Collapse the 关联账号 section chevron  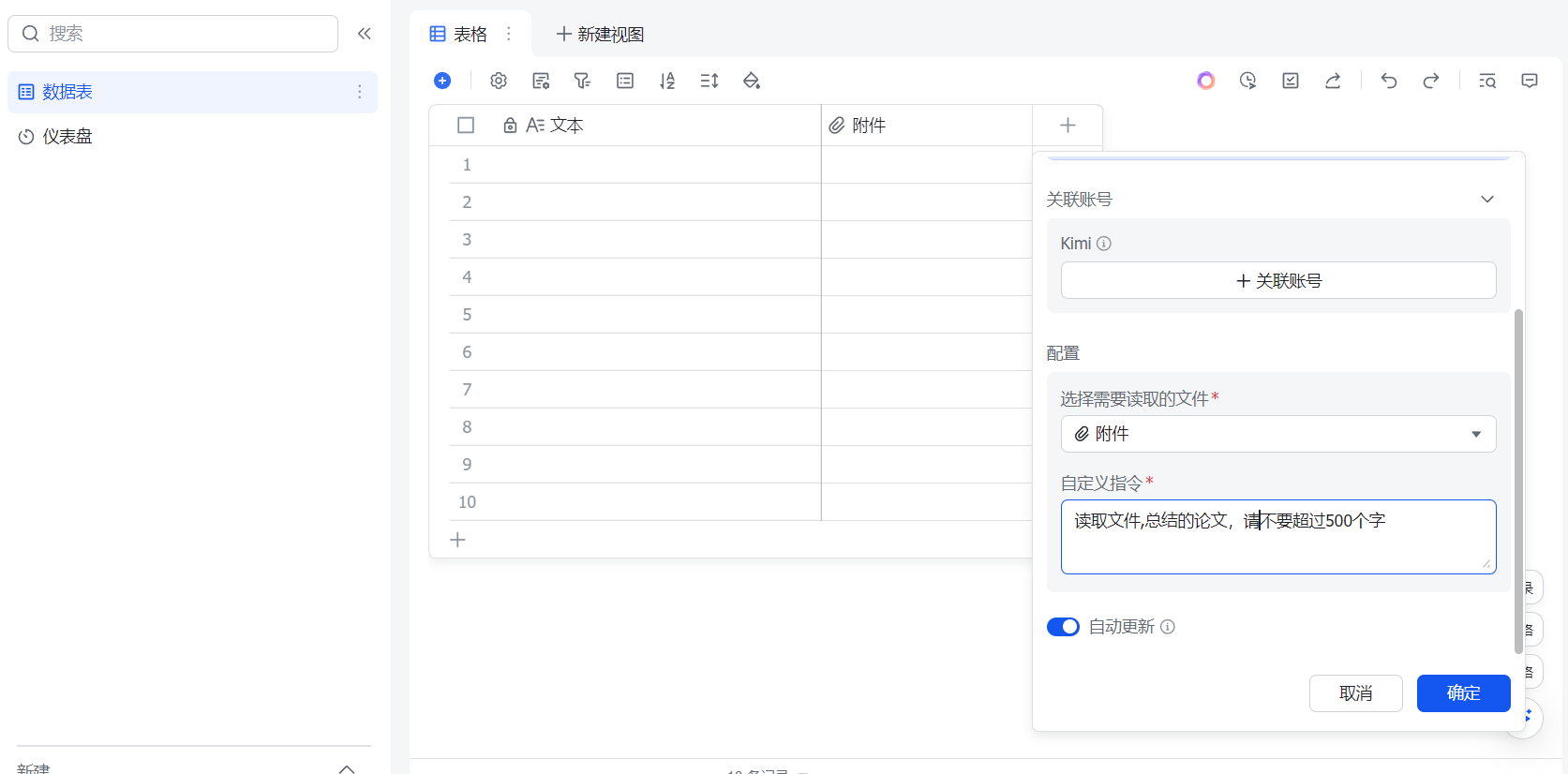[x=1487, y=200]
